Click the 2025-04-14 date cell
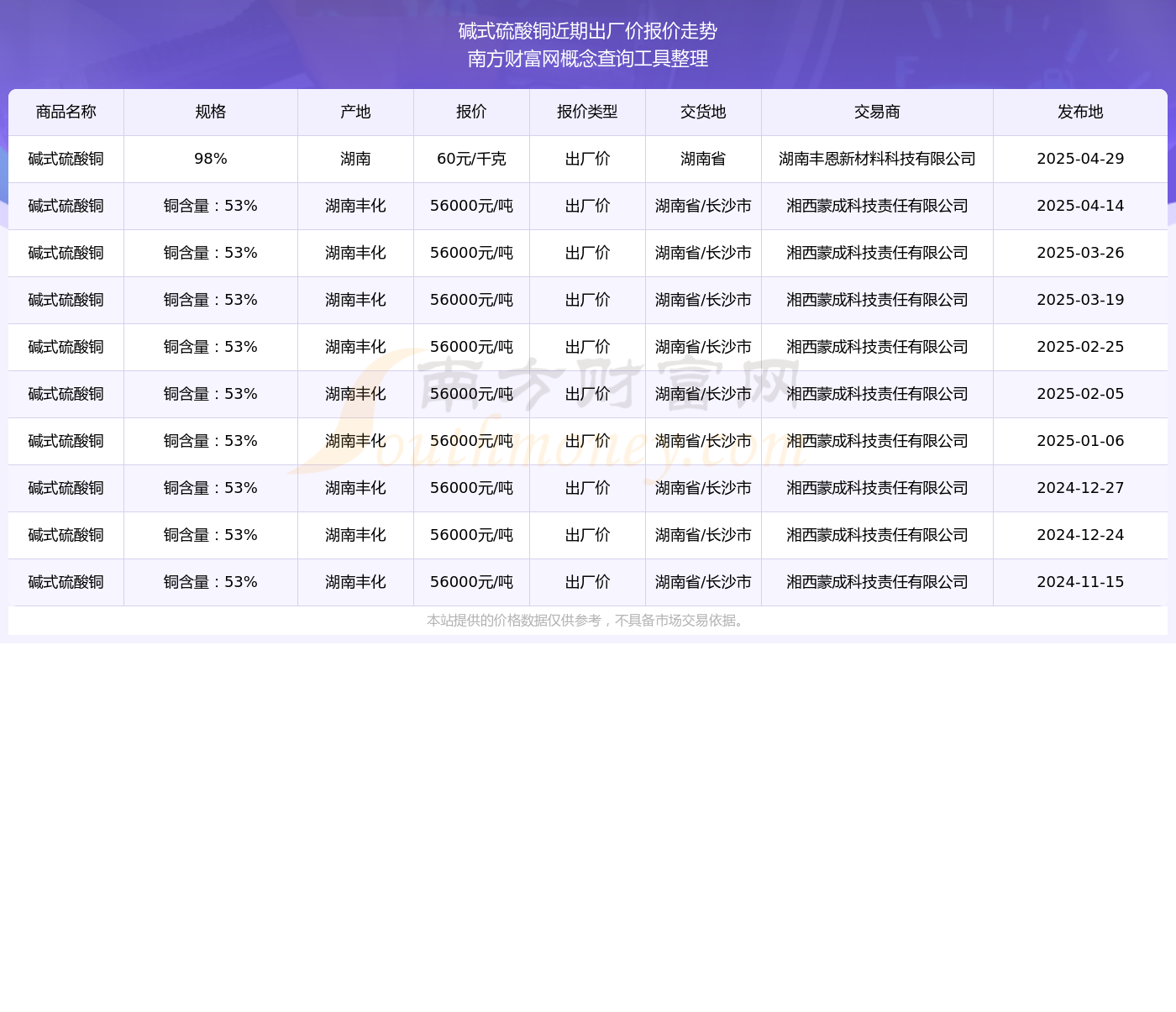 [x=1080, y=207]
